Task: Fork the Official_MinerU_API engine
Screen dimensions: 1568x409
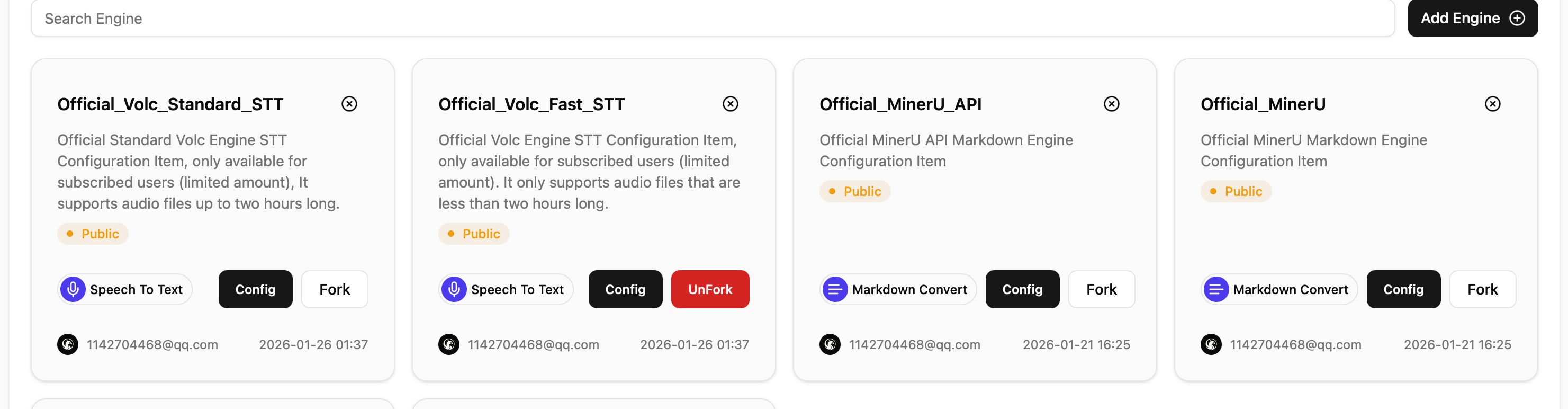Action: 1101,289
